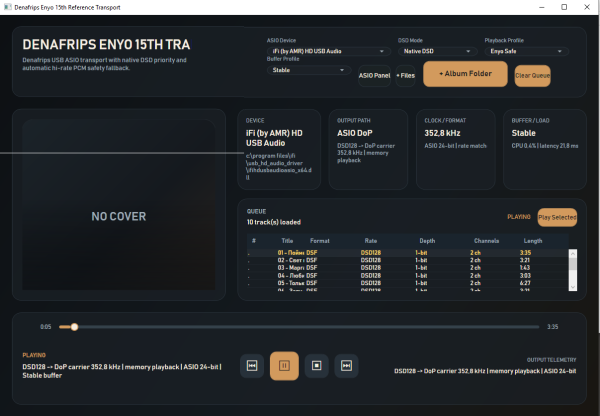Click the playback progress slider thumb
Viewport: 600px width, 416px height.
coord(75,327)
